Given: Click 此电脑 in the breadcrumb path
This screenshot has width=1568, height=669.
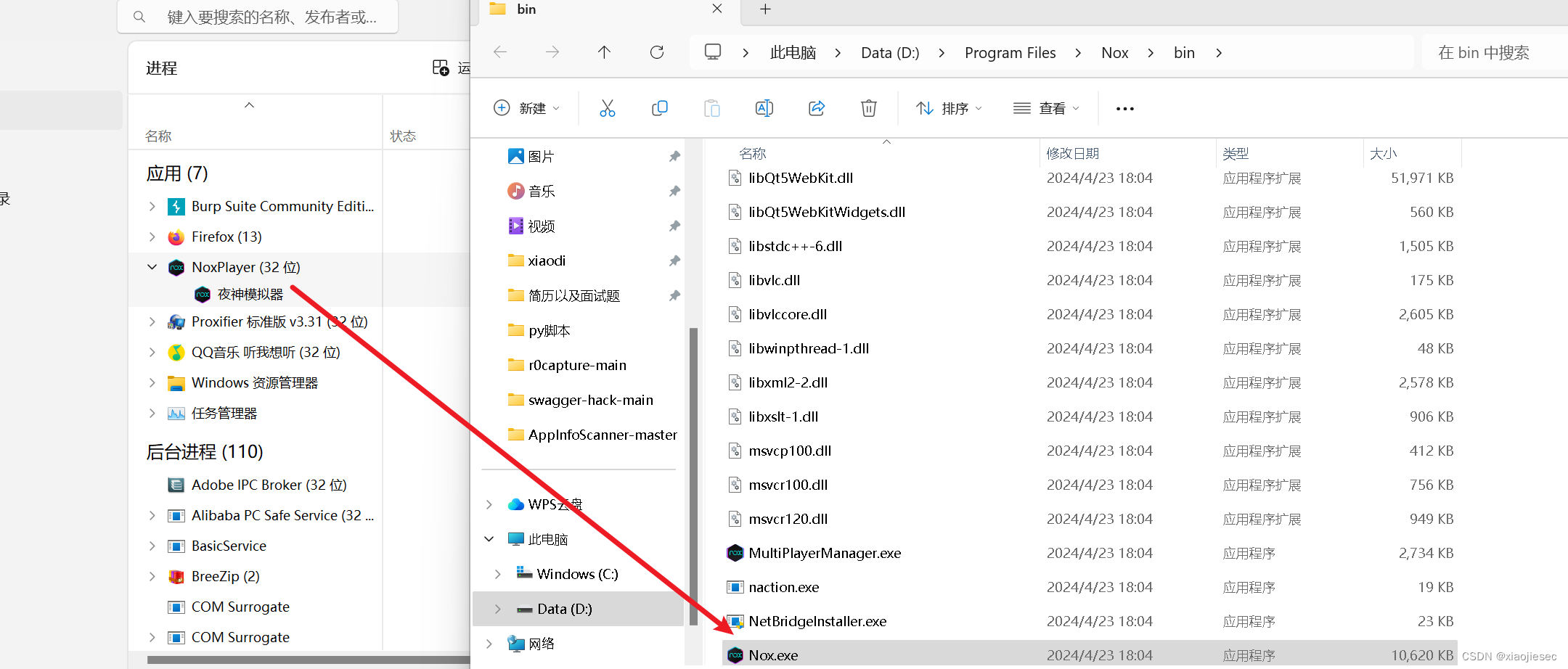Looking at the screenshot, I should (793, 52).
